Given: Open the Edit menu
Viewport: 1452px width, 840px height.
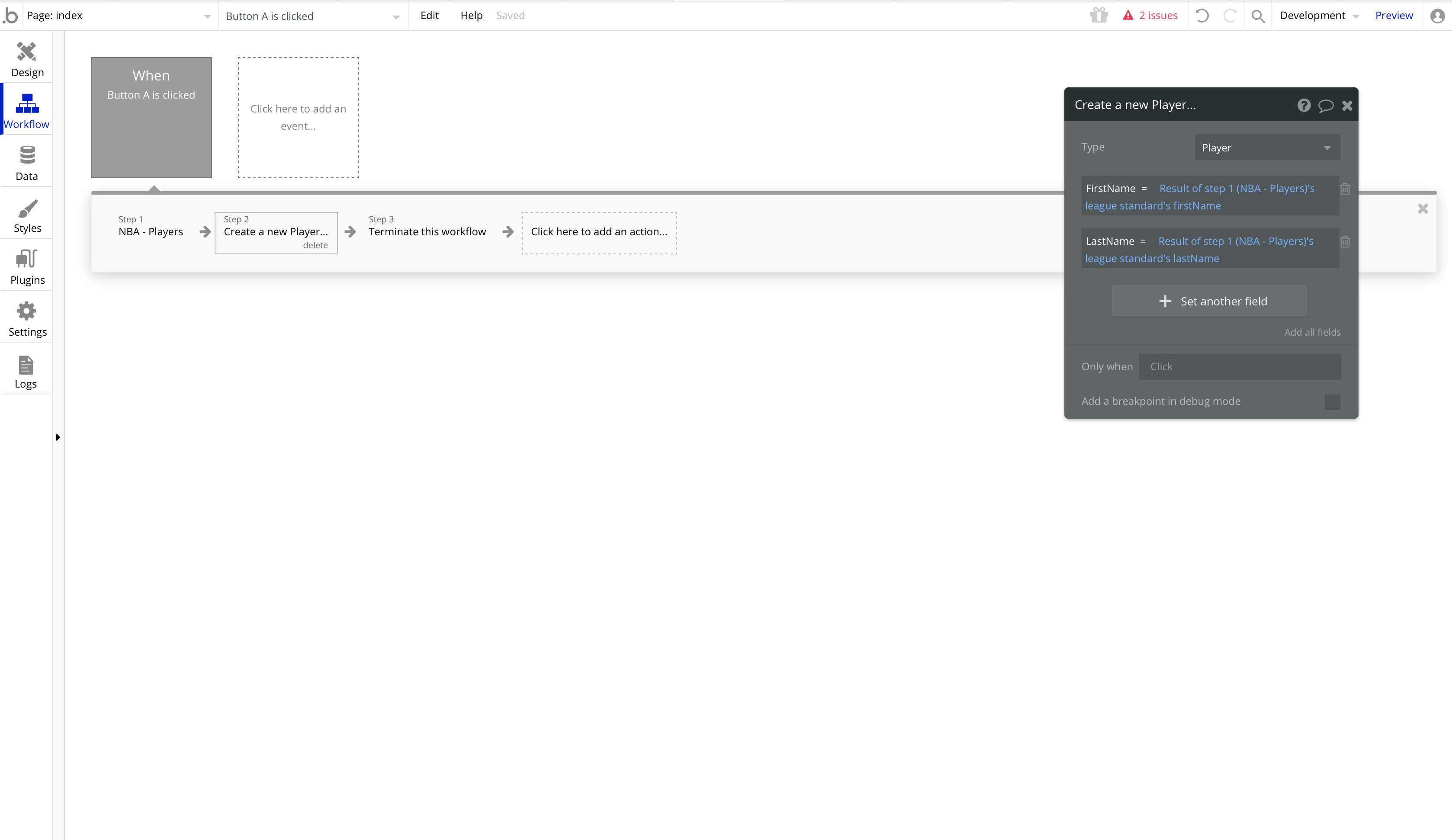Looking at the screenshot, I should [x=429, y=16].
